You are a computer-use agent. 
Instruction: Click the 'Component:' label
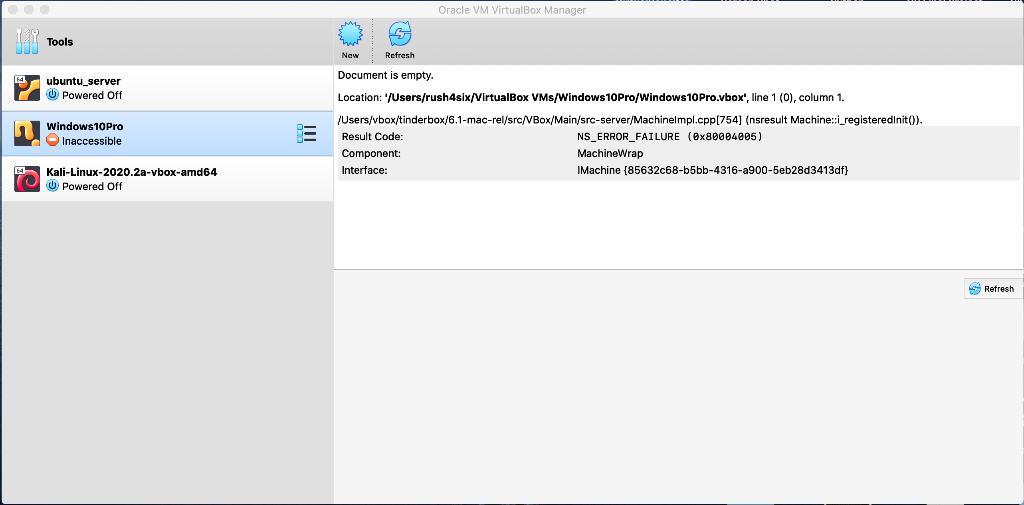pos(371,154)
